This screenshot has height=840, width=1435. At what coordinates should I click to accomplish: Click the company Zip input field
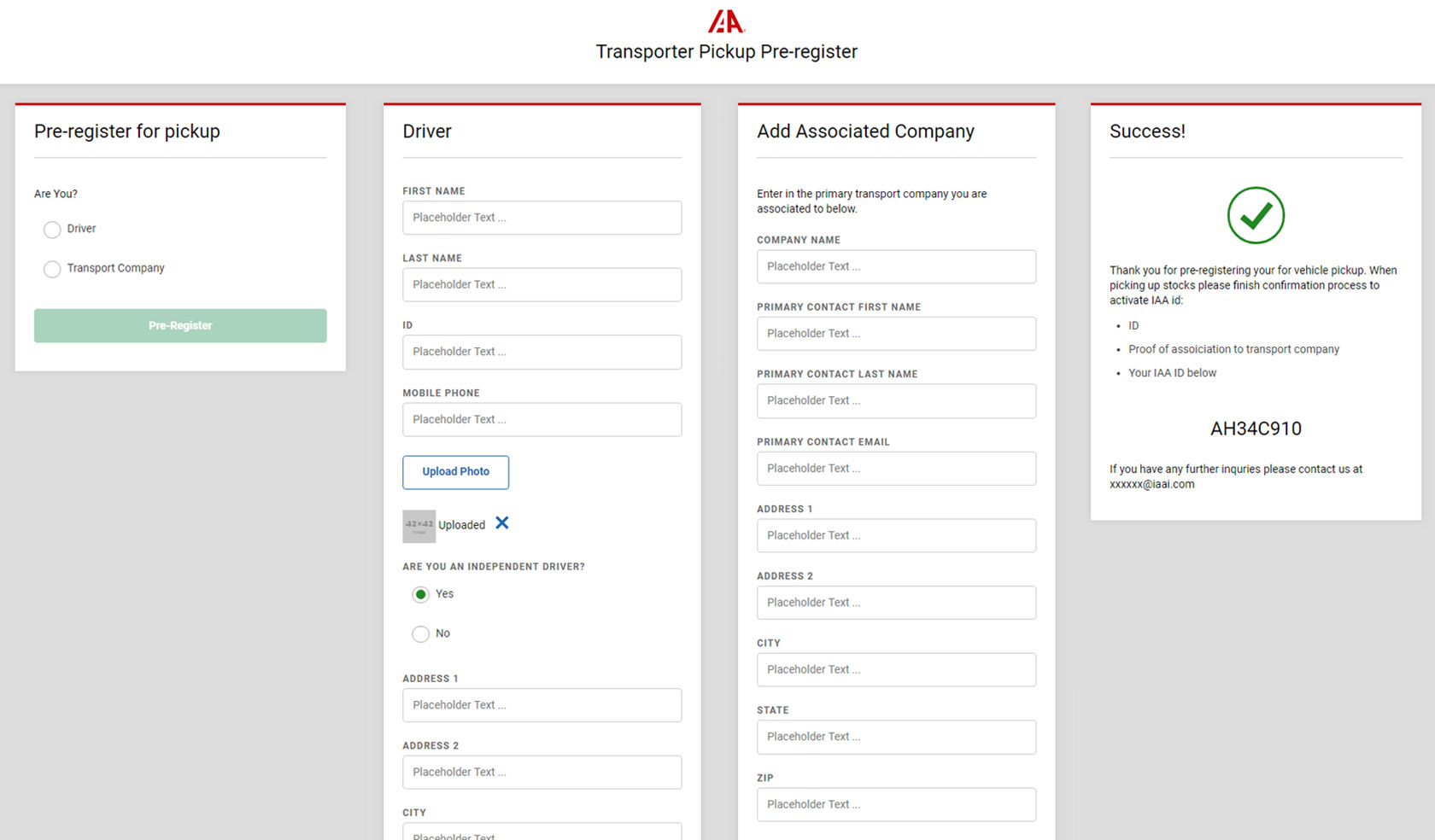coord(896,804)
